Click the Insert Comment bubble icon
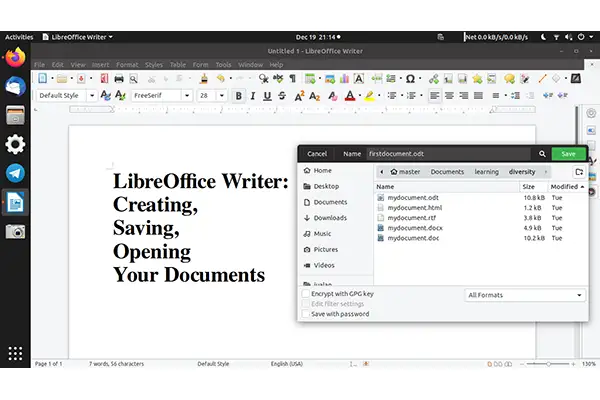The height and width of the screenshot is (400, 600). 509,79
